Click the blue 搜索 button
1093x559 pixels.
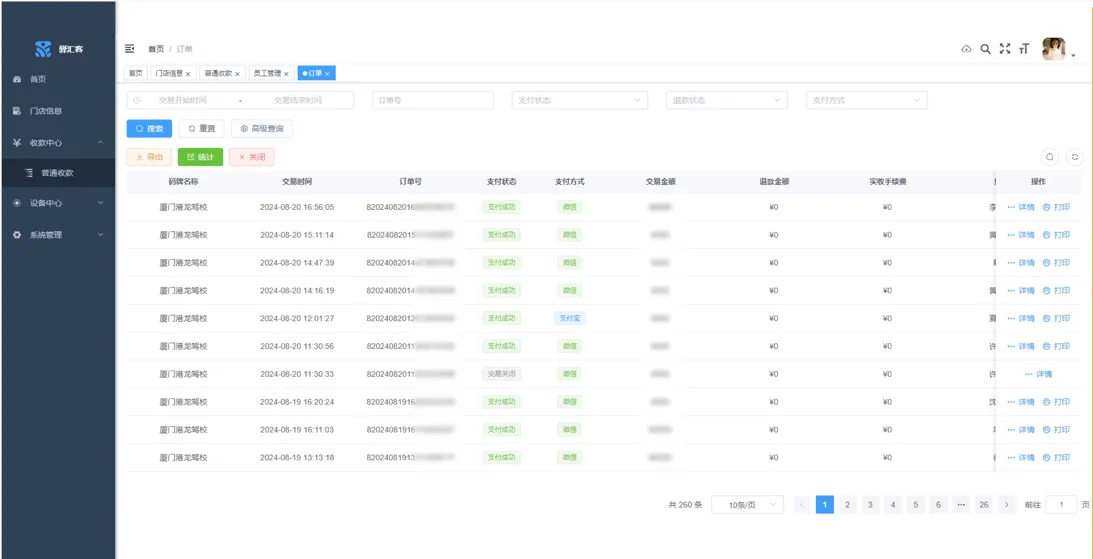(x=149, y=129)
